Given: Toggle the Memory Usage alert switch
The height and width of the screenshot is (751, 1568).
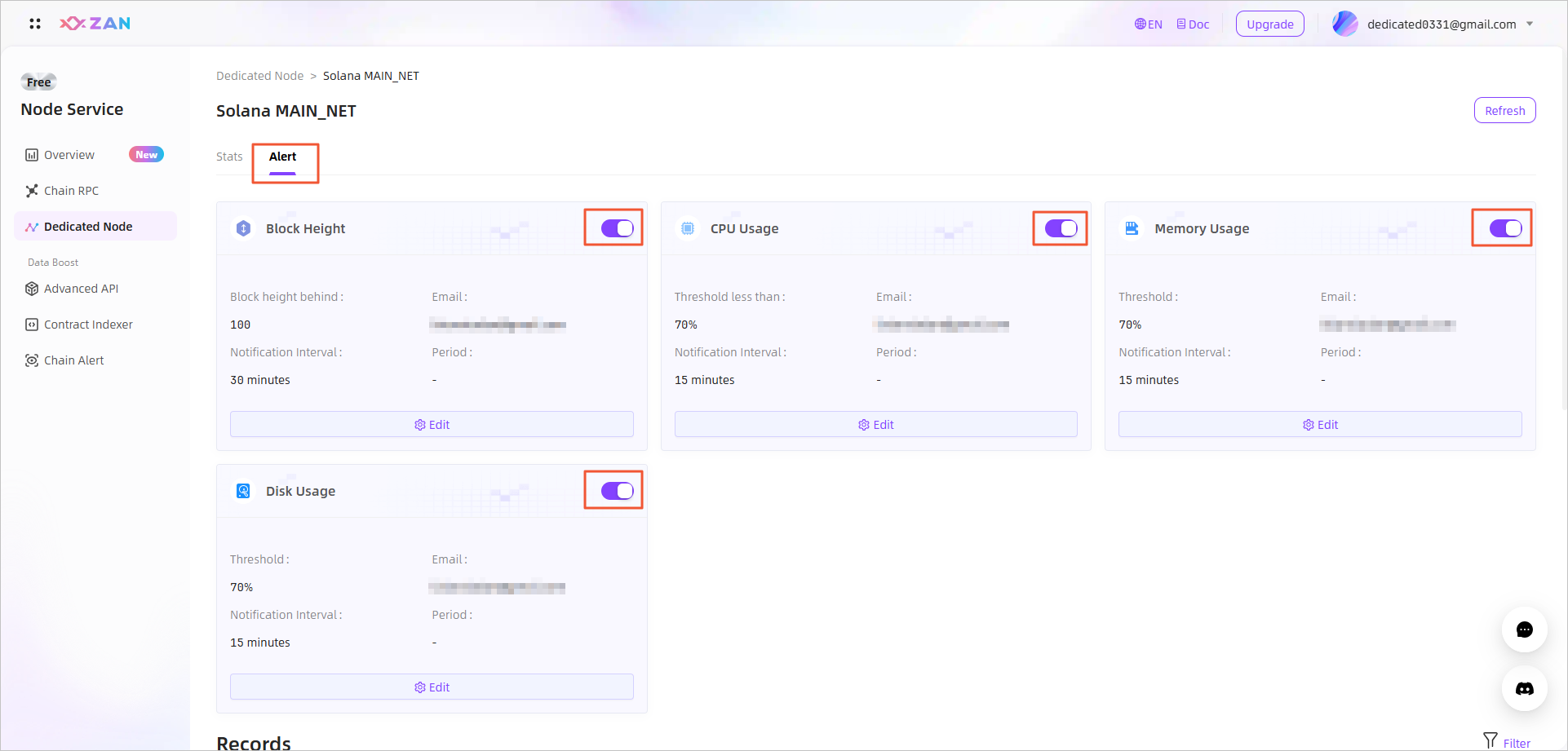Looking at the screenshot, I should click(1505, 228).
